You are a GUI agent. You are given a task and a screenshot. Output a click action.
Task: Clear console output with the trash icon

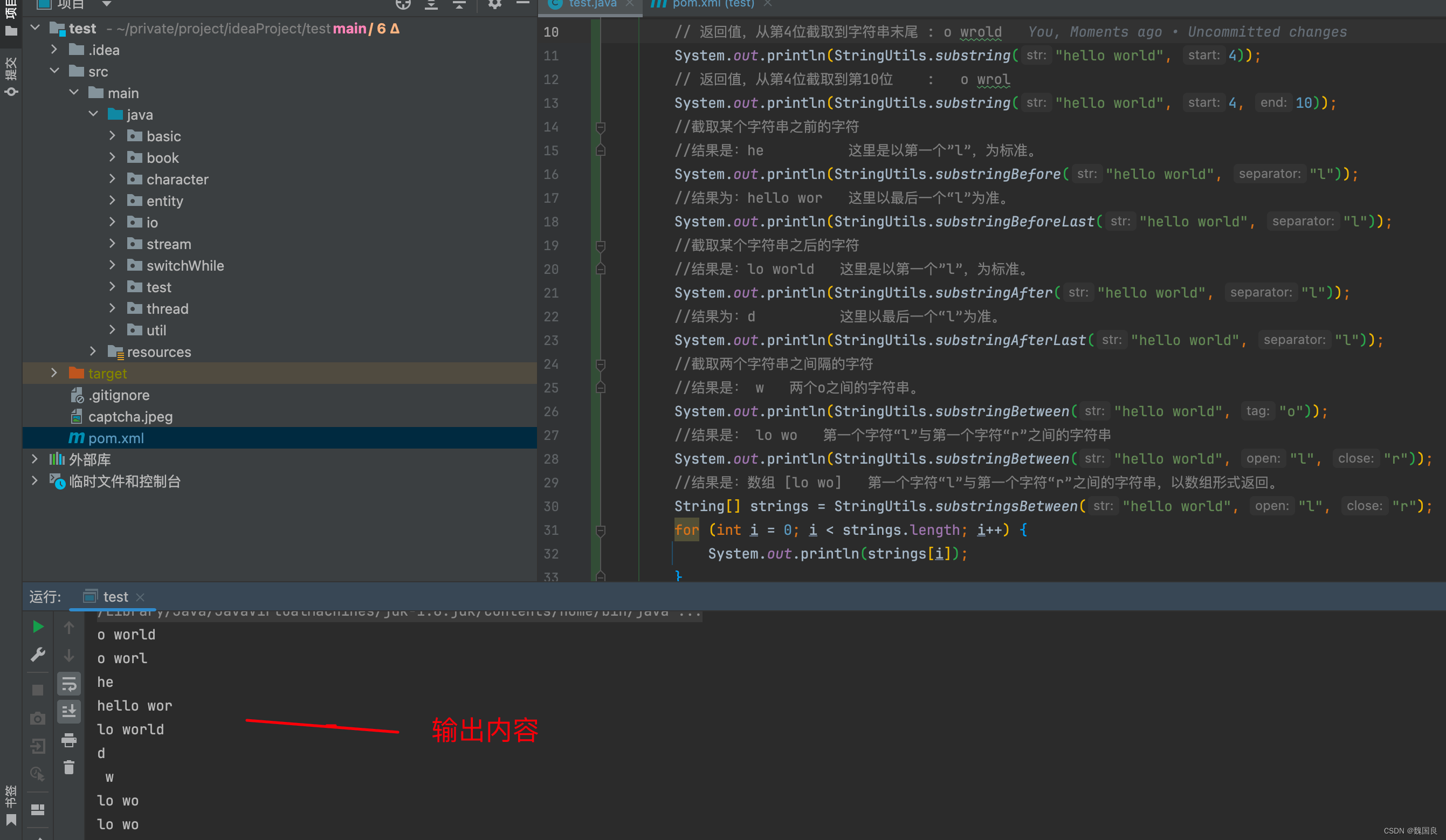point(69,767)
